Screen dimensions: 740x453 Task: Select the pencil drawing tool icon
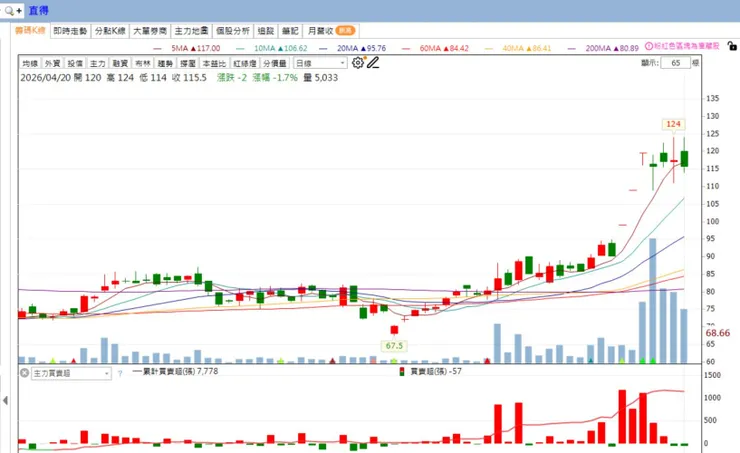(373, 63)
